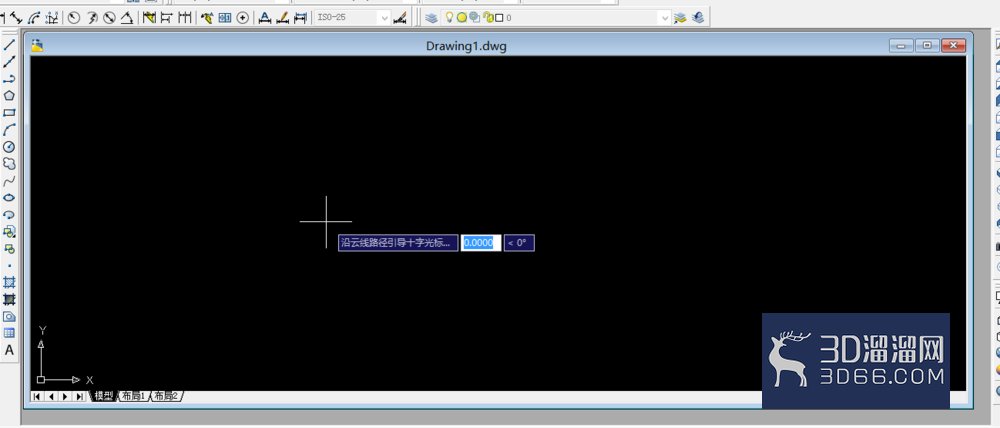The image size is (1000, 428).
Task: Restore the Drawing1.dwg window
Action: coord(927,45)
